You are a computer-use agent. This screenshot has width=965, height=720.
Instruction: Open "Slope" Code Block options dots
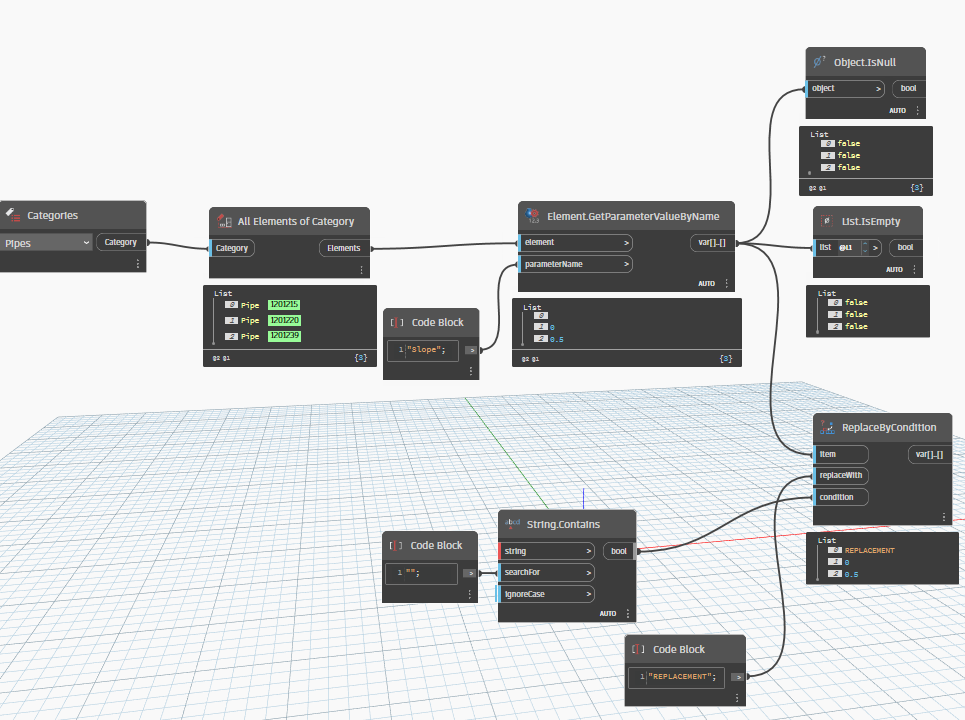coord(471,370)
